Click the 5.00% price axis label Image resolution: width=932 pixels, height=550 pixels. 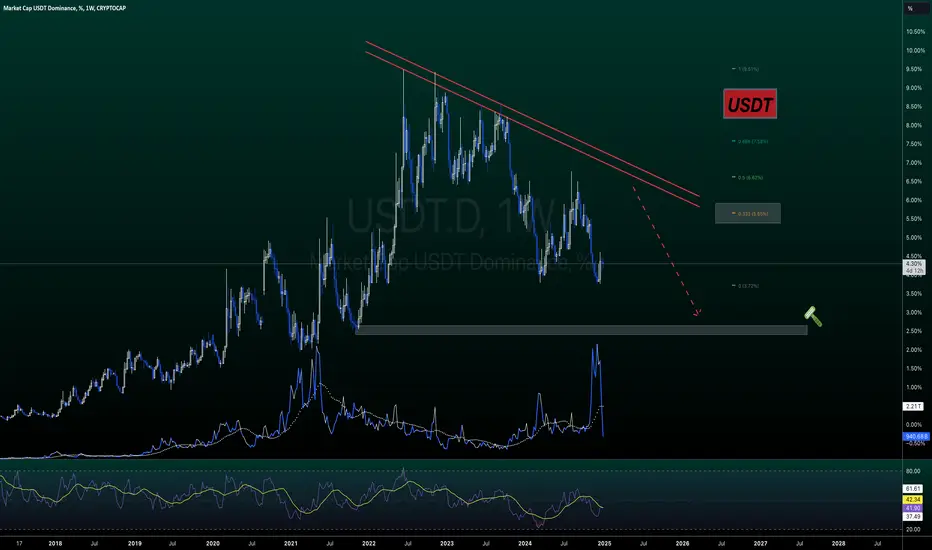point(914,238)
